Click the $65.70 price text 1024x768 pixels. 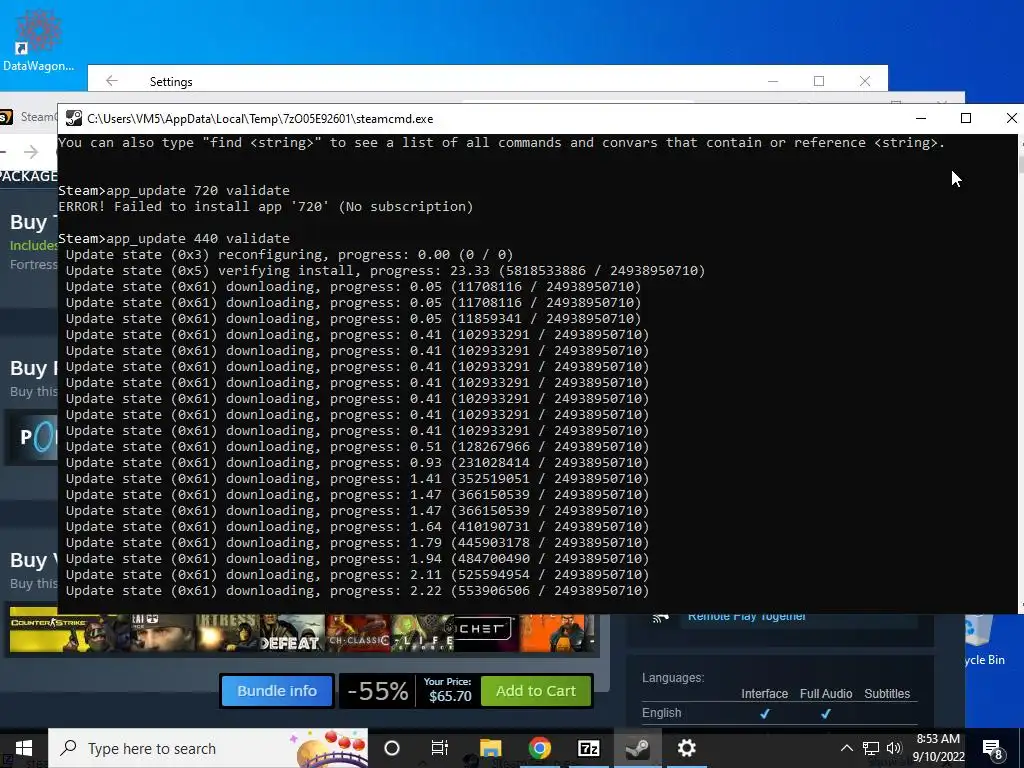(x=450, y=696)
